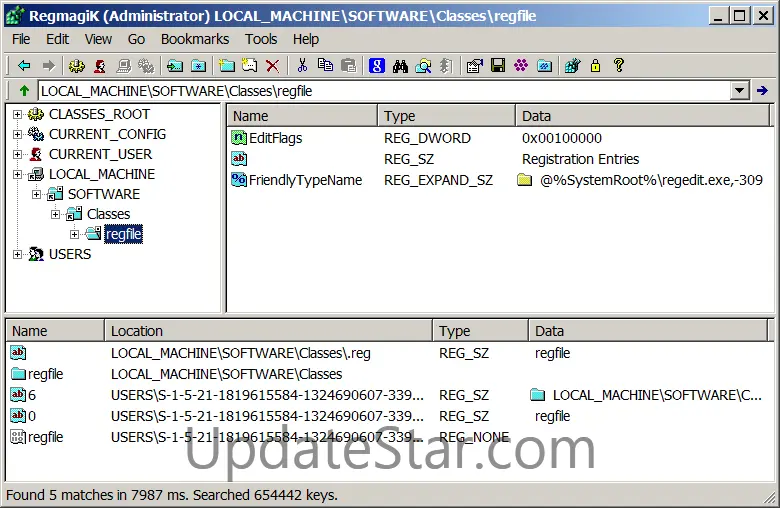Toggle the LOCAL_MACHINE tree expander
Viewport: 780px width, 508px height.
coord(17,174)
